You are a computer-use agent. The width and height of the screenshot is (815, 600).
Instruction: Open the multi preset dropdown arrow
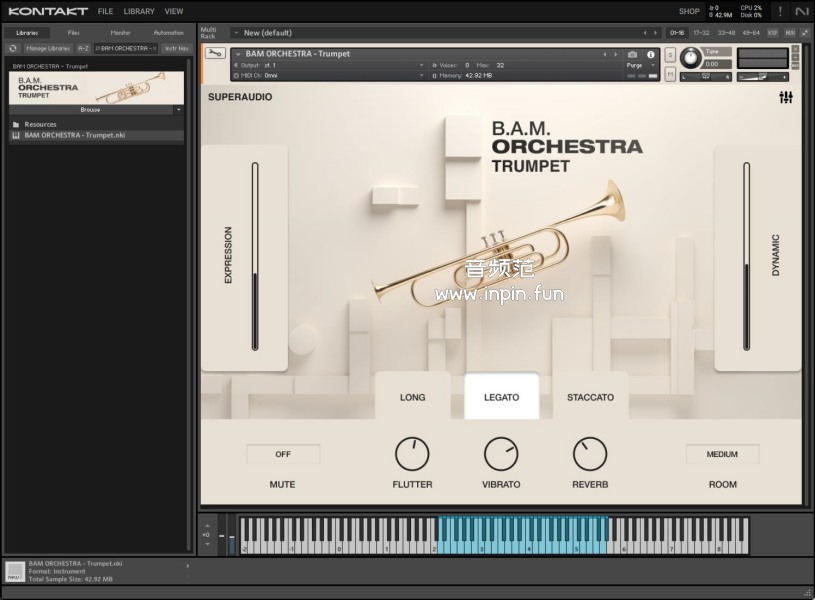pyautogui.click(x=236, y=33)
